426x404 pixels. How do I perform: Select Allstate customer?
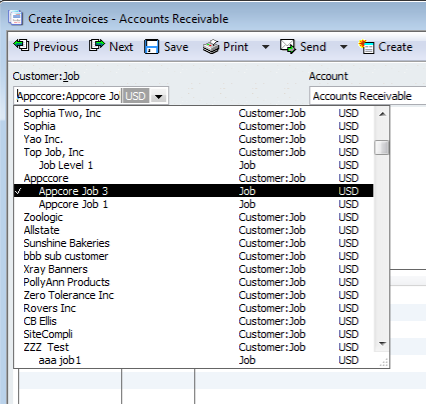pos(194,230)
